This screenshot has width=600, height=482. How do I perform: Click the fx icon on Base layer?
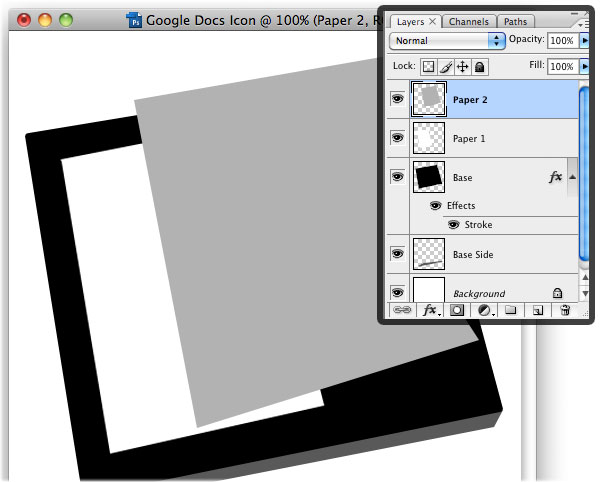point(555,177)
